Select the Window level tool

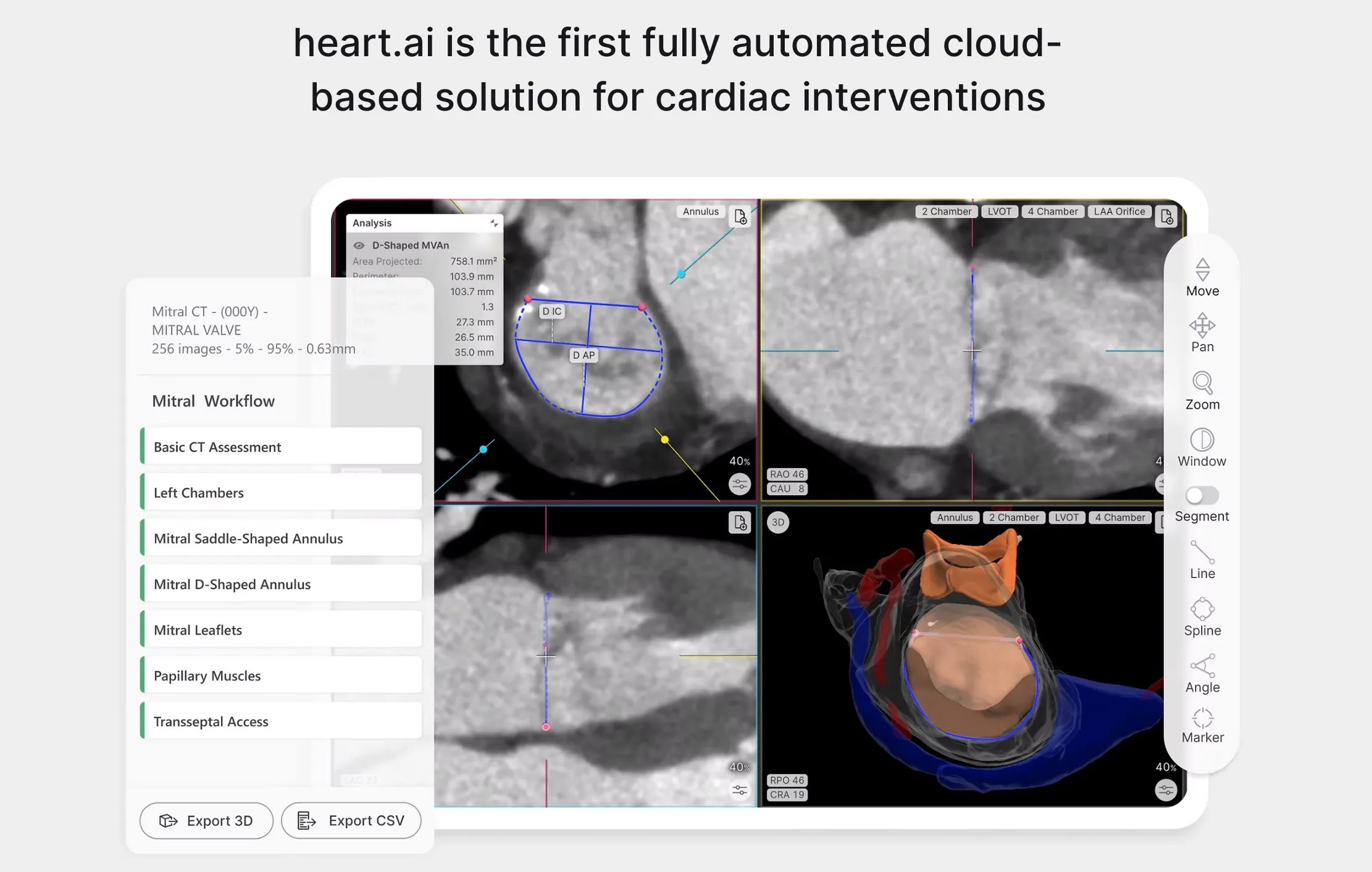(1202, 448)
